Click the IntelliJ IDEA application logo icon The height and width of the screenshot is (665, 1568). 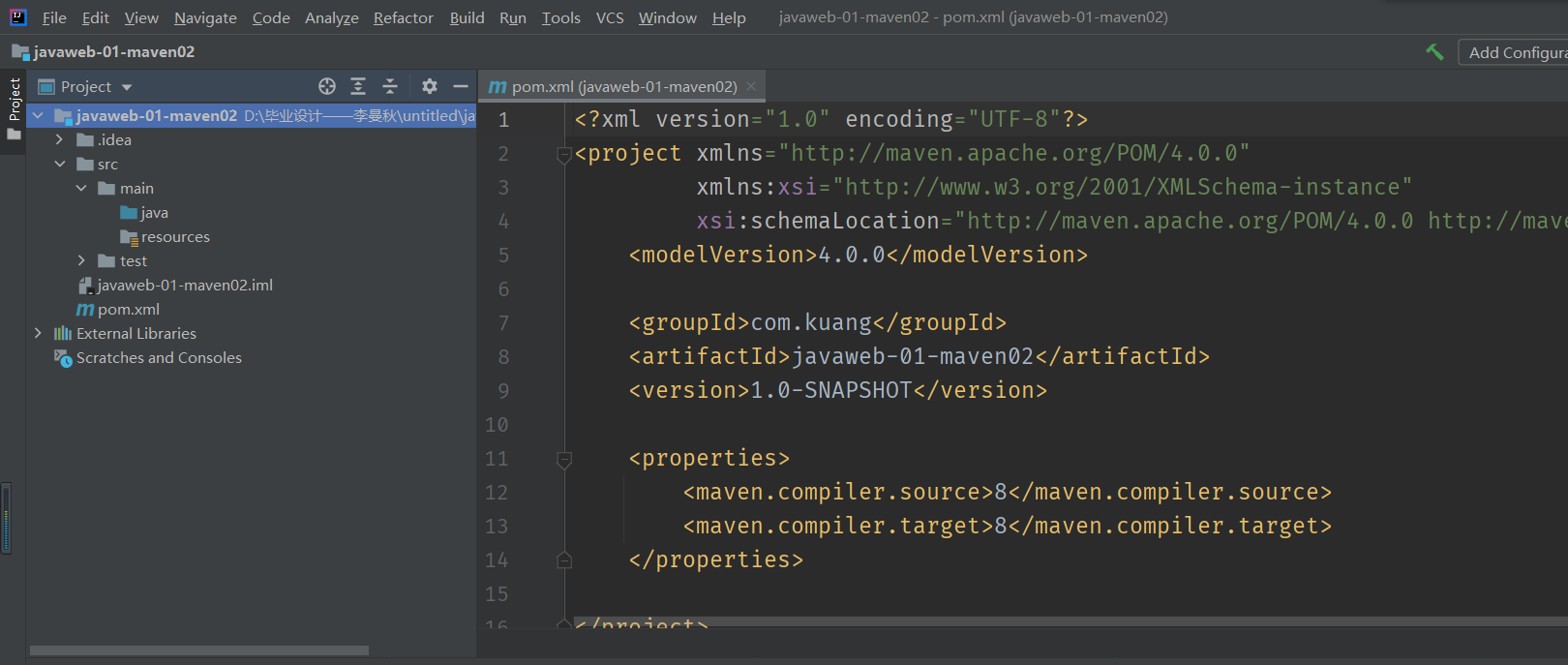pyautogui.click(x=17, y=16)
